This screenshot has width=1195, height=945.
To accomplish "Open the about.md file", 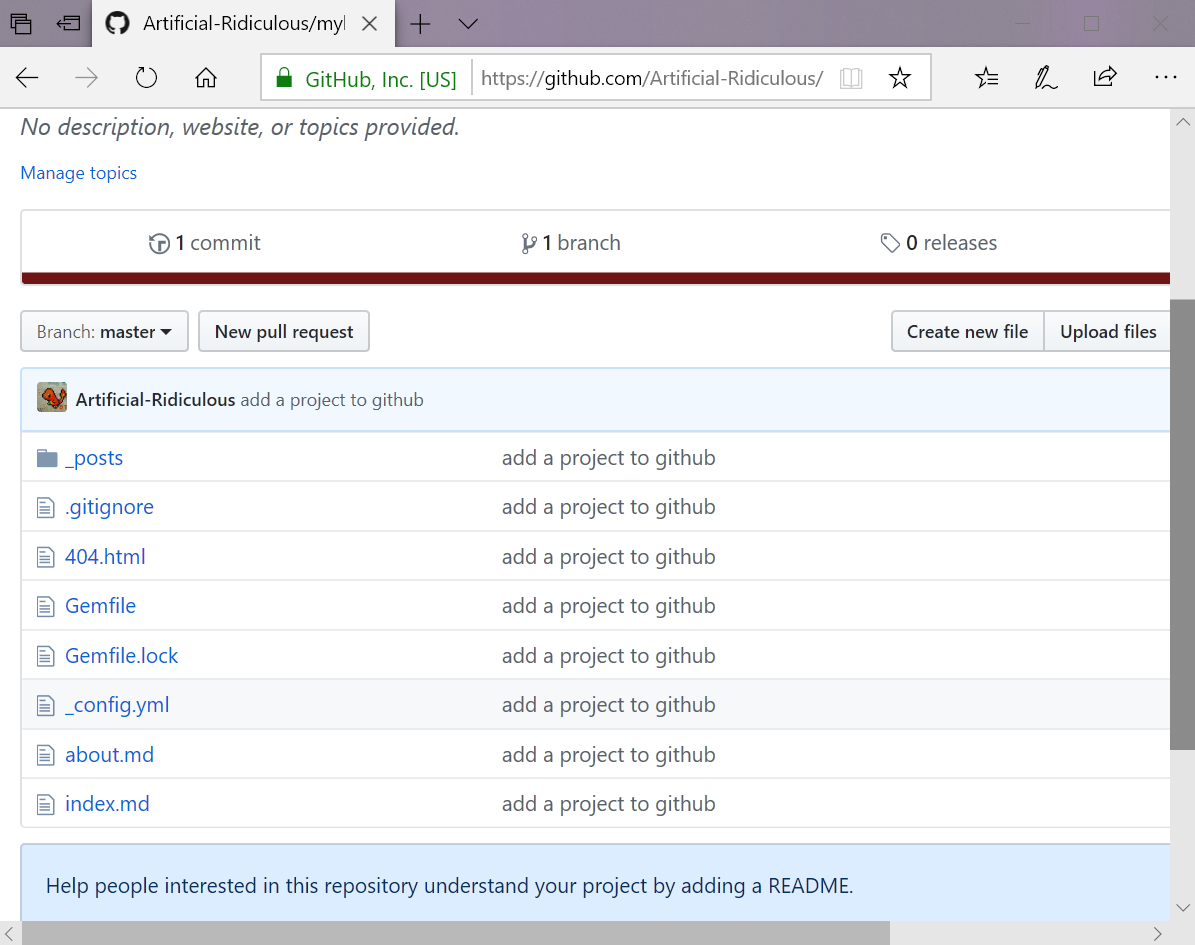I will (x=109, y=754).
